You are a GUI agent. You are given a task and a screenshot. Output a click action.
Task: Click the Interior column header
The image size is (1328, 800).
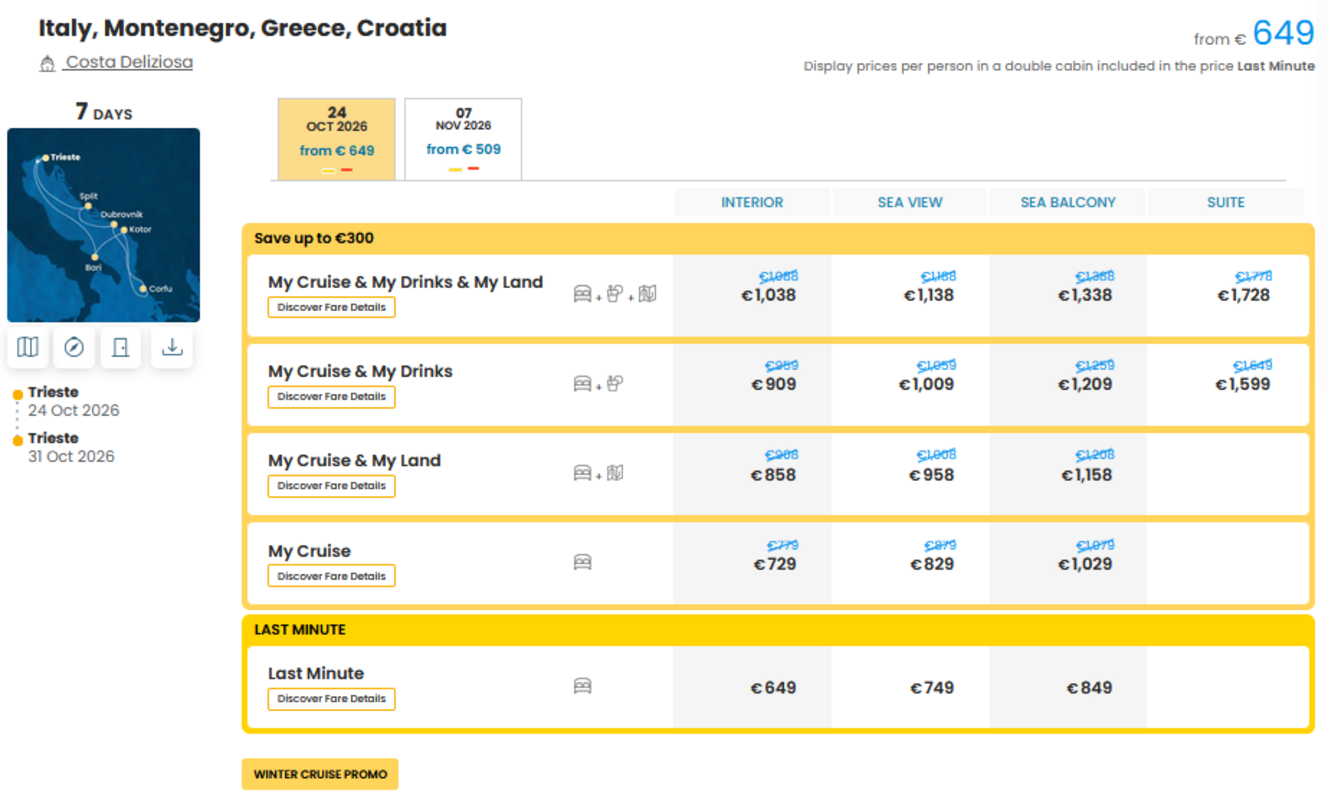[x=752, y=202]
